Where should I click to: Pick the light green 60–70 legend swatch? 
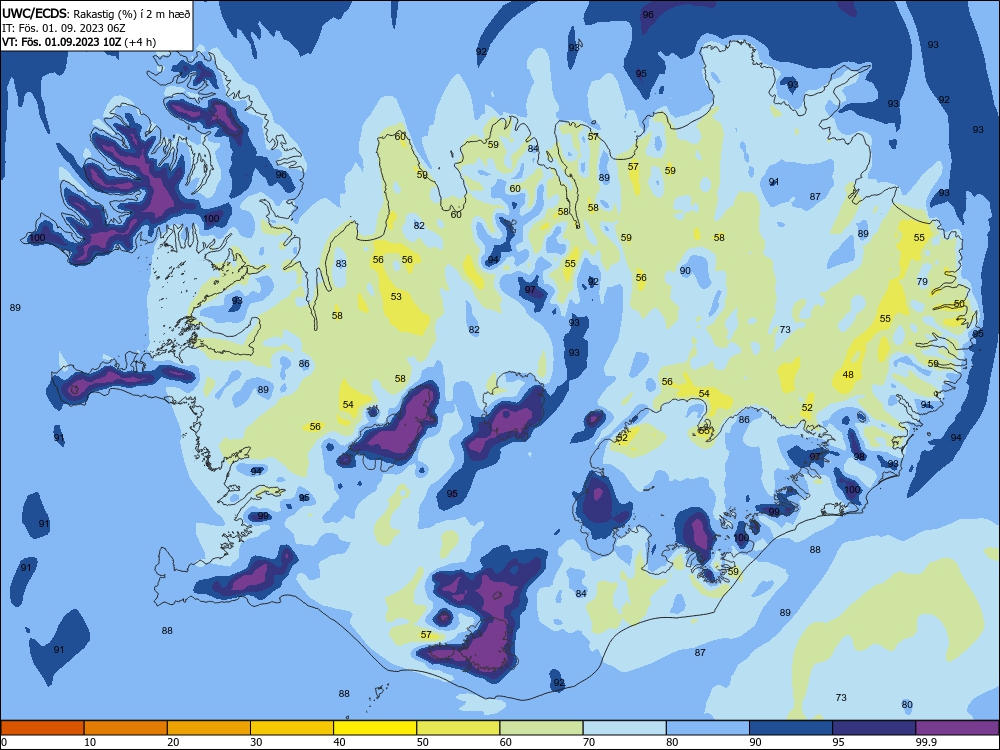[541, 728]
